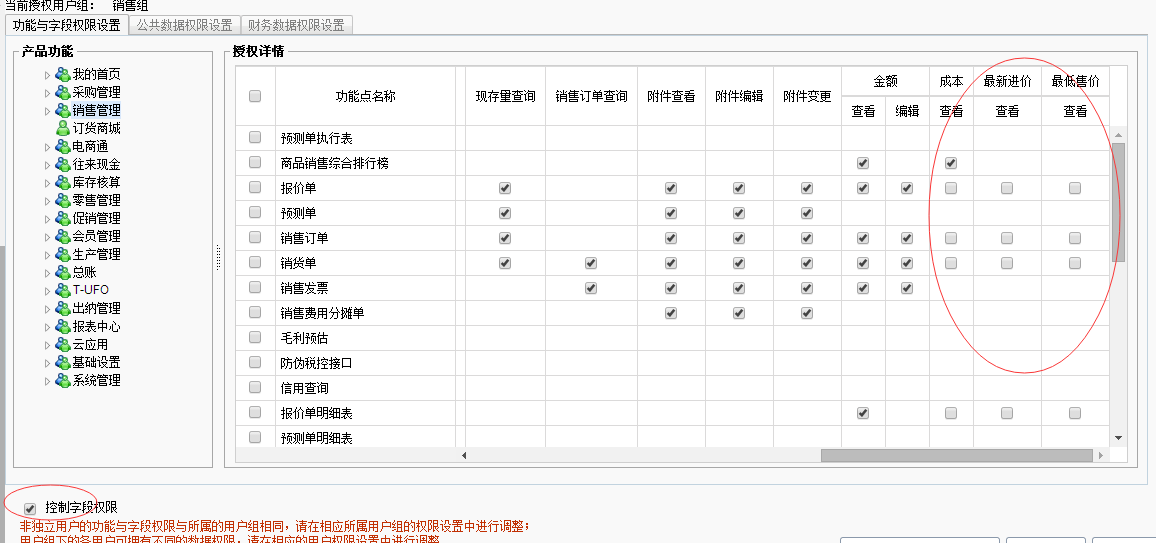Select the 生产管理 tree item label
1156x543 pixels.
pos(96,255)
